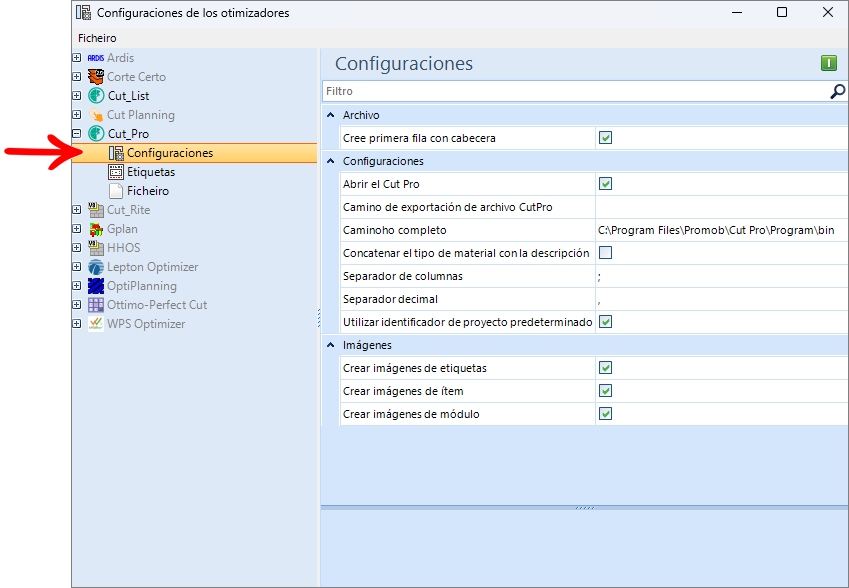This screenshot has width=849, height=588.
Task: Click the Ficheiro document icon in tree
Action: 116,191
